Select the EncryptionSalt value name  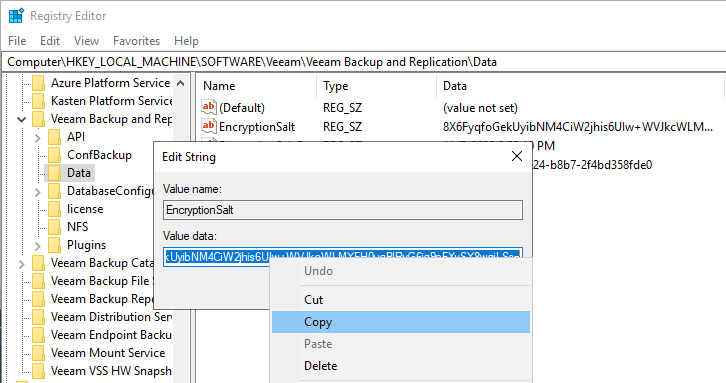257,127
